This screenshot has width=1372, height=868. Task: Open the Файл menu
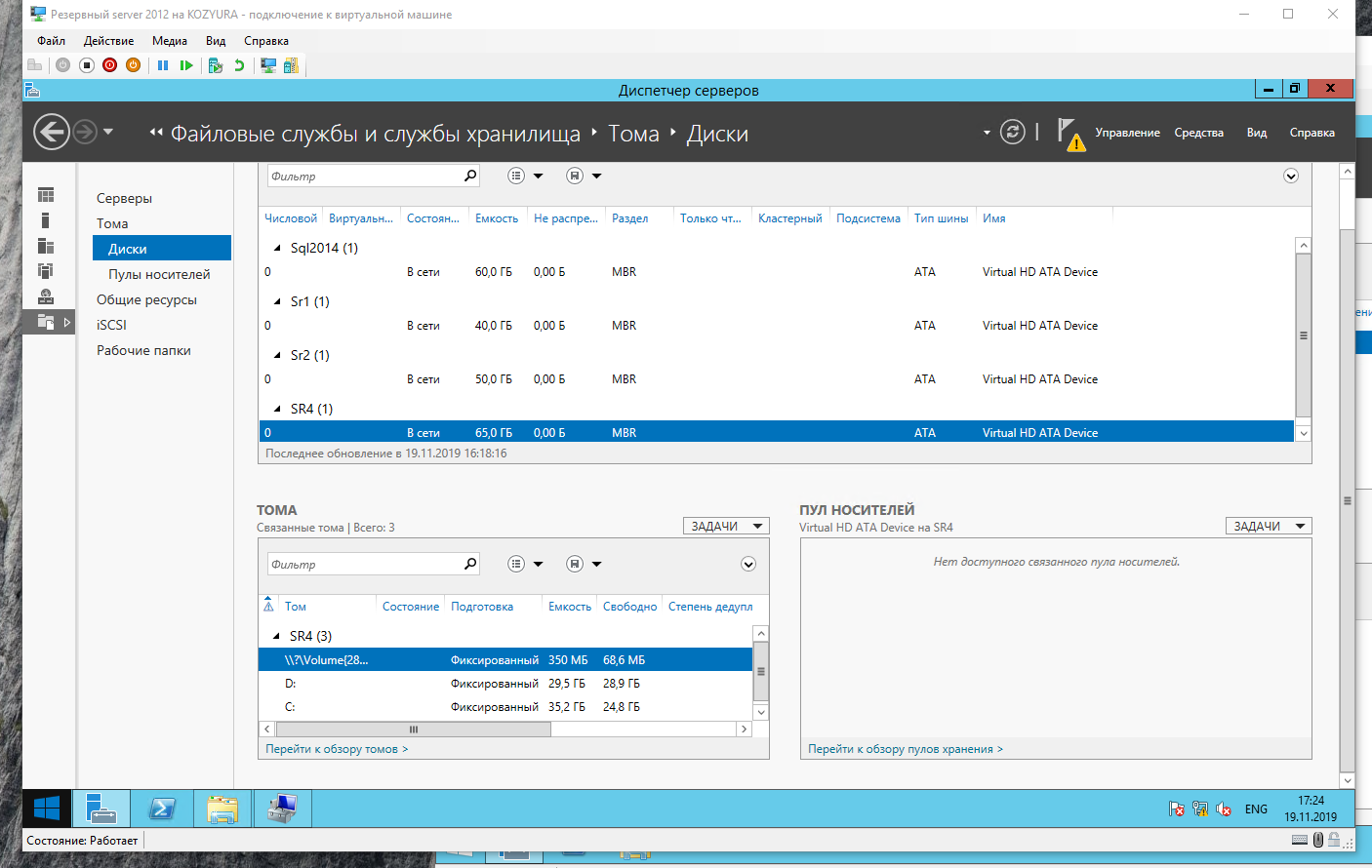pos(51,41)
